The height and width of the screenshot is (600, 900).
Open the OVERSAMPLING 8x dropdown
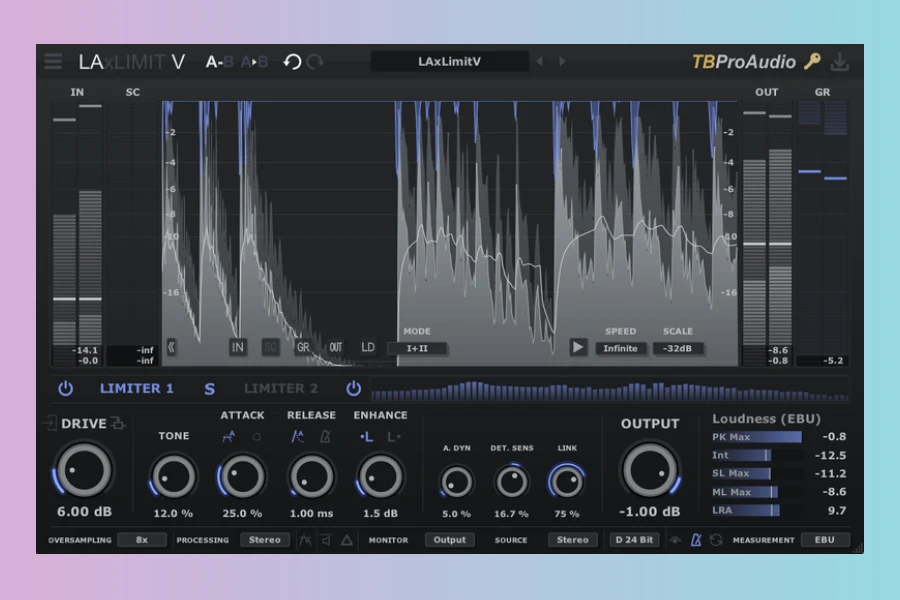coord(142,540)
